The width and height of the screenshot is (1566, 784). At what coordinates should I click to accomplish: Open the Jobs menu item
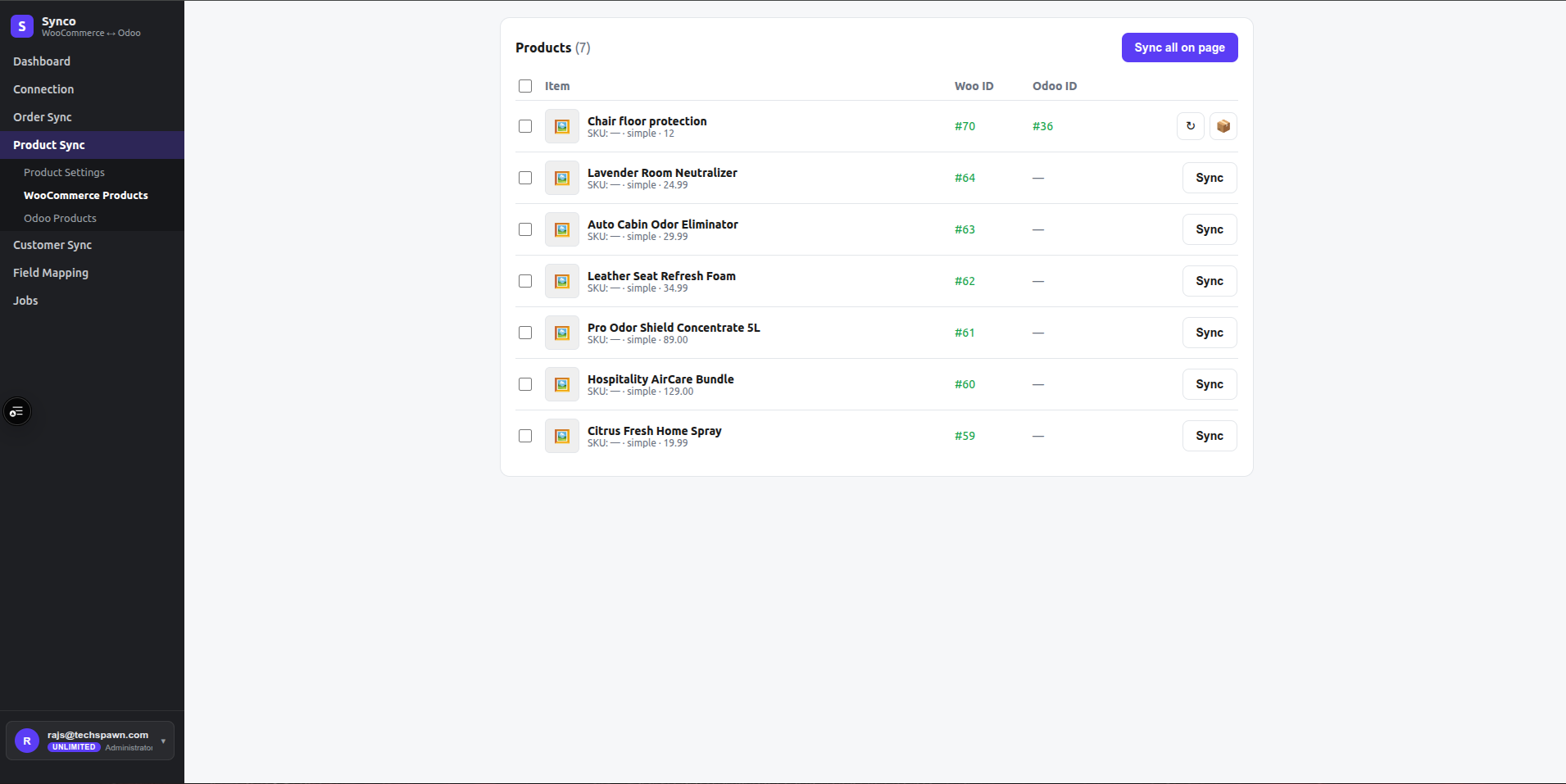92,301
